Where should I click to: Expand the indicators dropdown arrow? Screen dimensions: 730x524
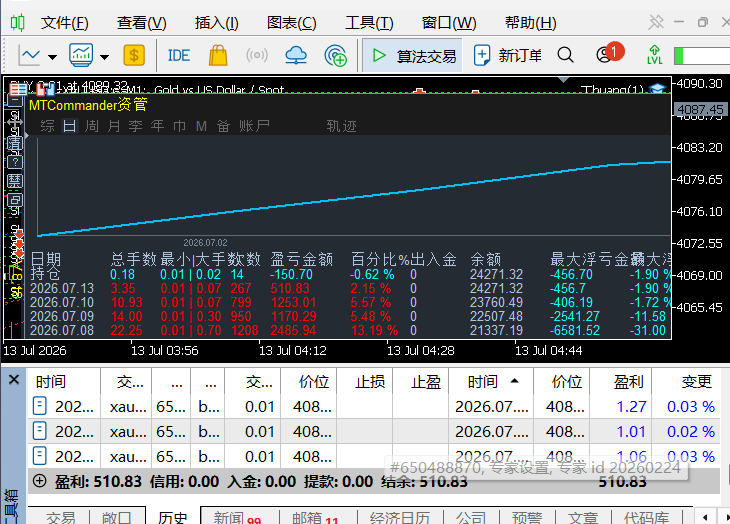[105, 57]
